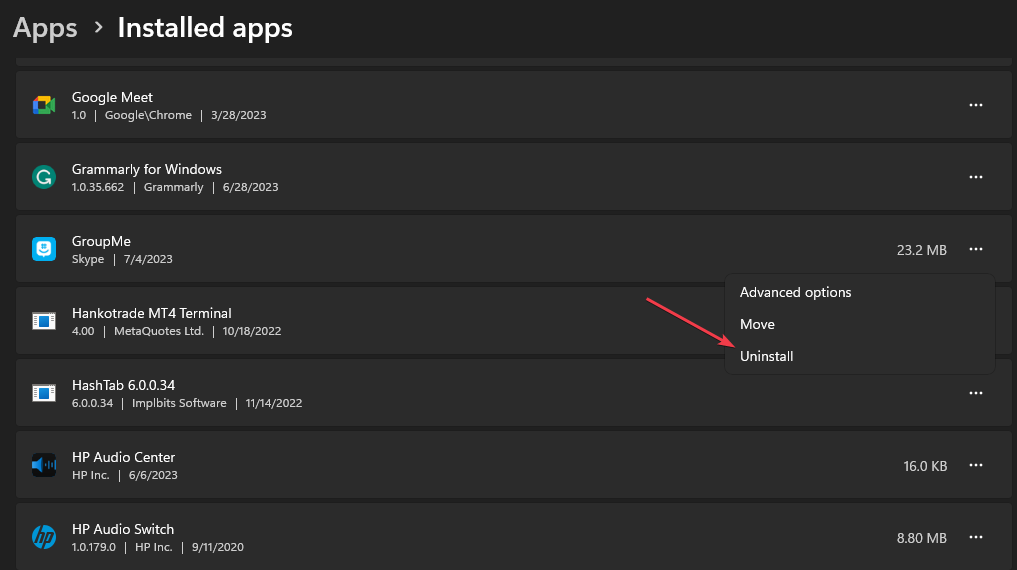Click the Hankotrade MT4 Terminal icon
The image size is (1017, 570).
click(x=43, y=321)
